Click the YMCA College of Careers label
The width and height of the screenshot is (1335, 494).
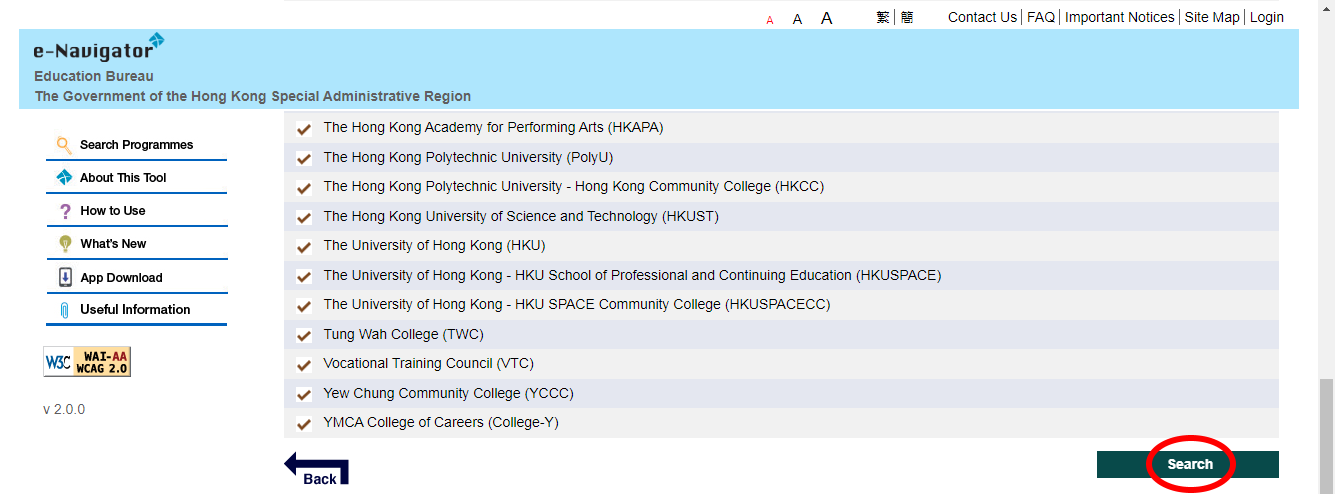pyautogui.click(x=441, y=422)
